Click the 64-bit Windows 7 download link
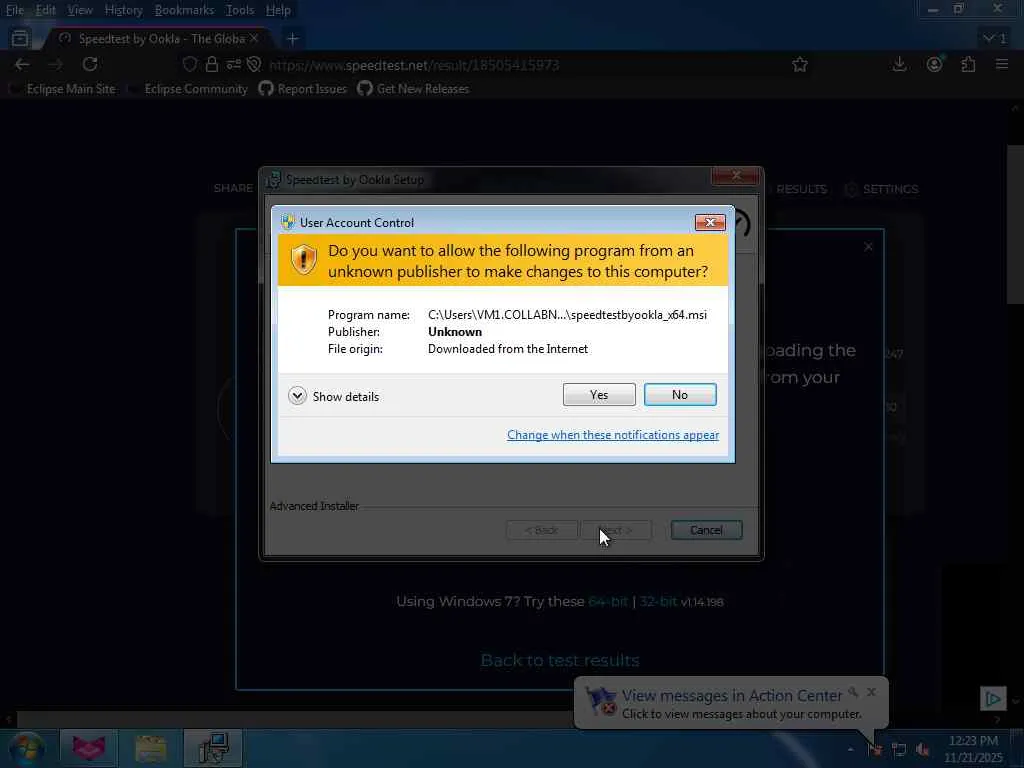The height and width of the screenshot is (768, 1024). pyautogui.click(x=607, y=601)
